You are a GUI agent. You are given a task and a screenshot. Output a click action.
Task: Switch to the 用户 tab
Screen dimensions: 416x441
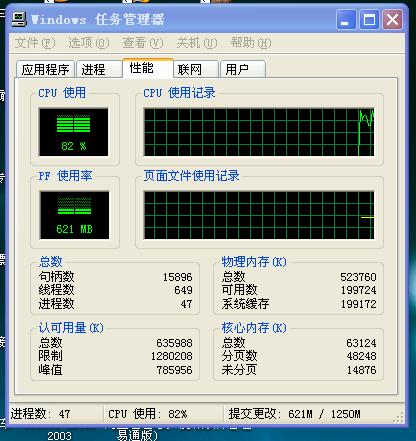click(243, 69)
